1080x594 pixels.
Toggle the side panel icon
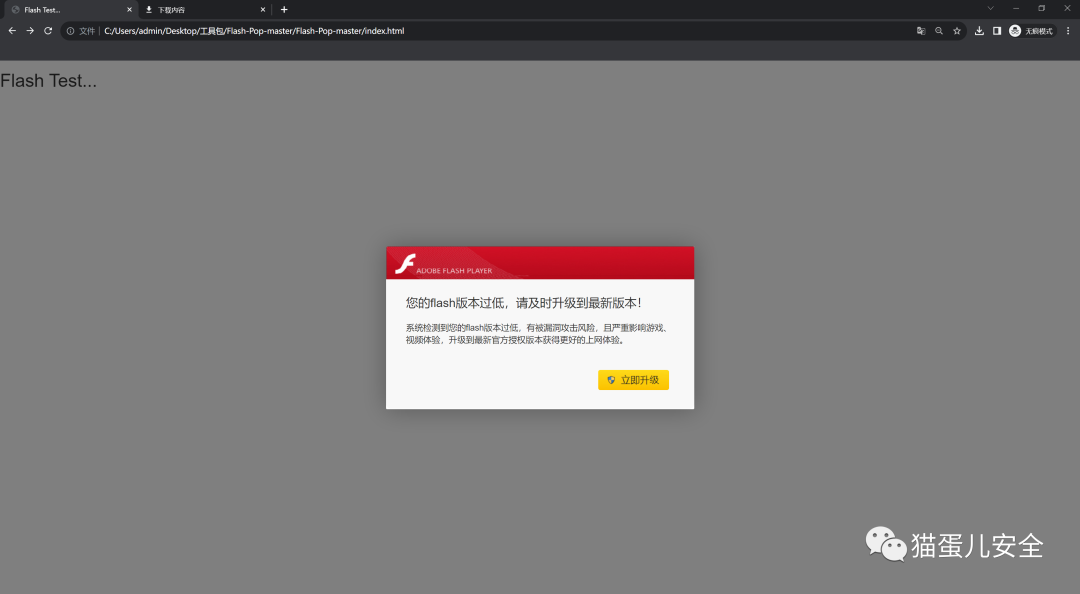pyautogui.click(x=997, y=31)
